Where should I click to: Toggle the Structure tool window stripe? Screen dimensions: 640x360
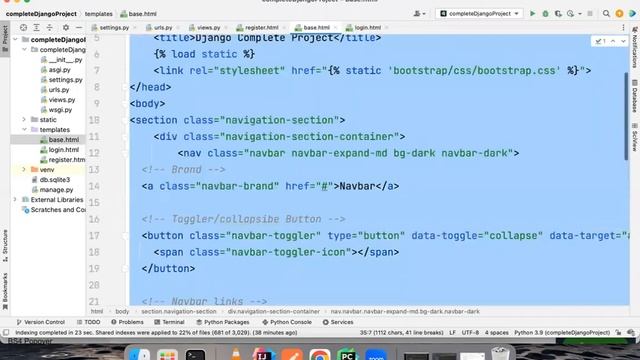pyautogui.click(x=5, y=245)
